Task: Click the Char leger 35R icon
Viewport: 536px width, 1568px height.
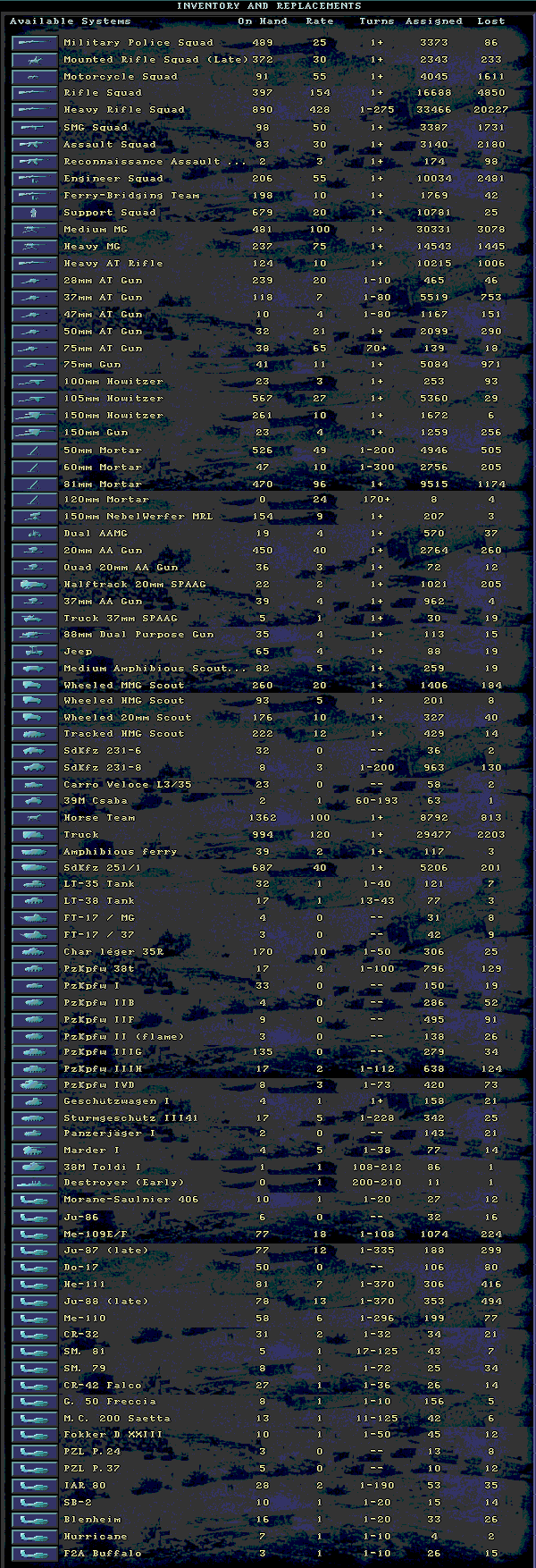Action: 34,951
